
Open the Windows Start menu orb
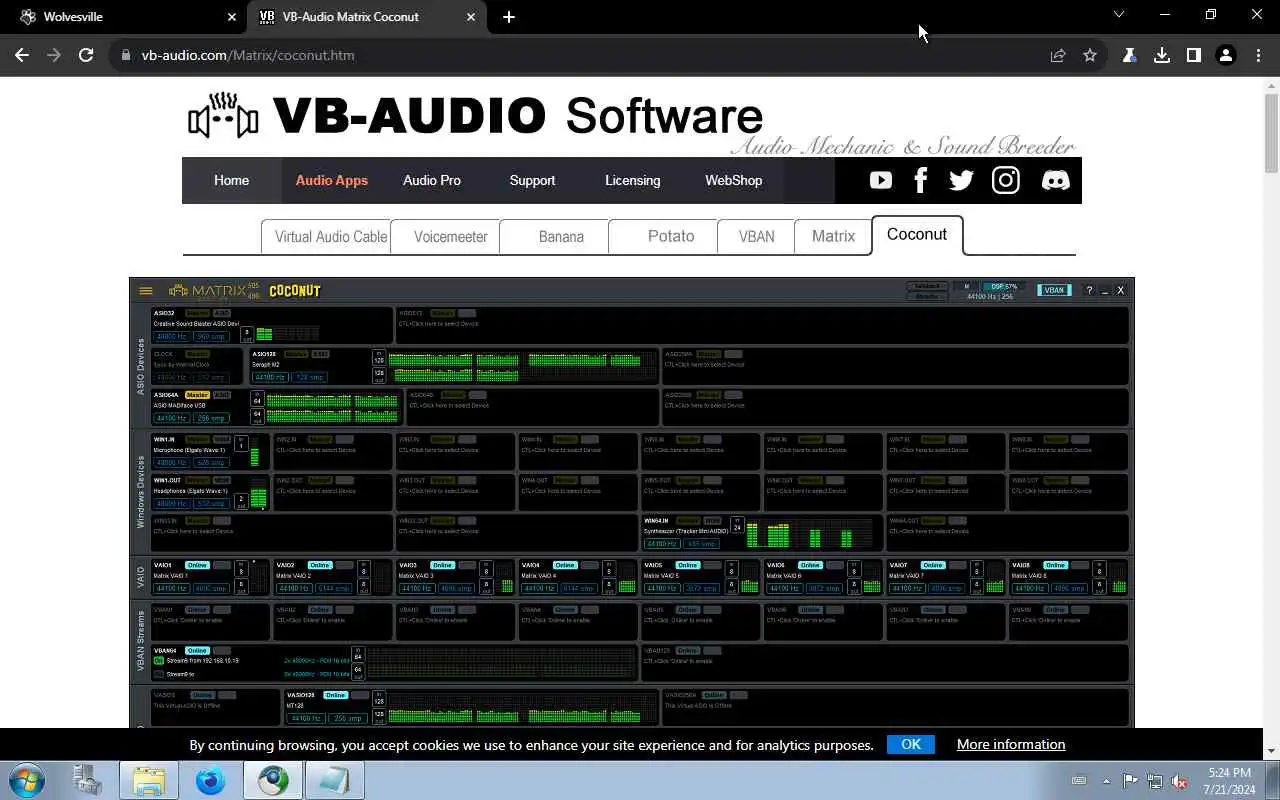(x=27, y=780)
